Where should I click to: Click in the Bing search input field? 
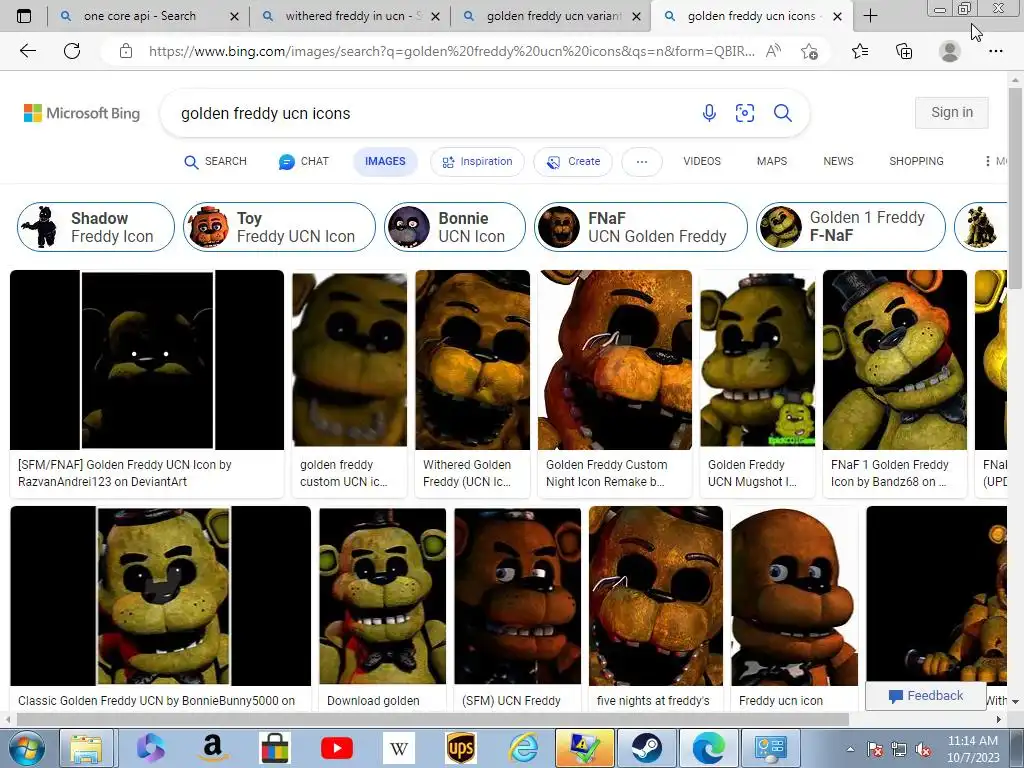click(431, 113)
